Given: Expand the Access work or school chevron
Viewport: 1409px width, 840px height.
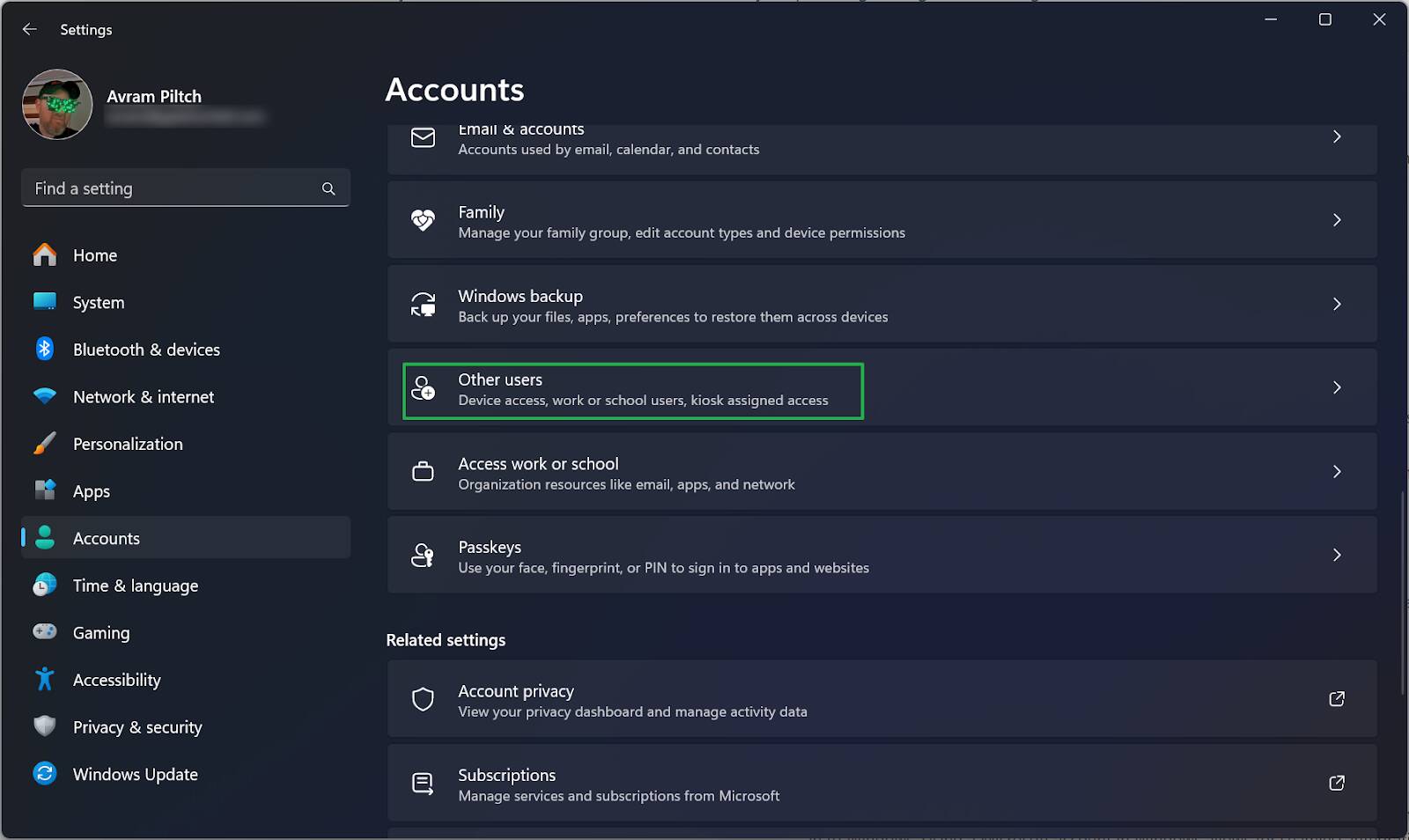Looking at the screenshot, I should pyautogui.click(x=1336, y=472).
